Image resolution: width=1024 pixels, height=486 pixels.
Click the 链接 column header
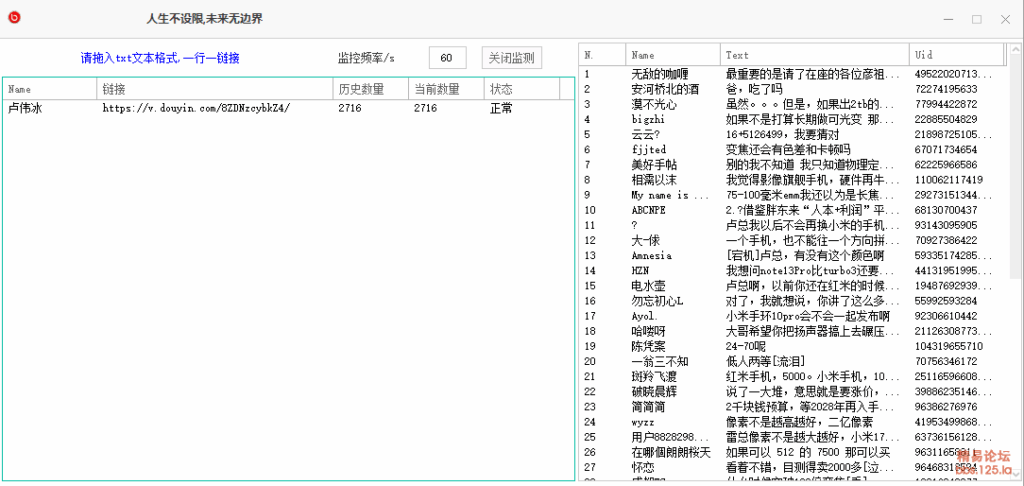[214, 89]
